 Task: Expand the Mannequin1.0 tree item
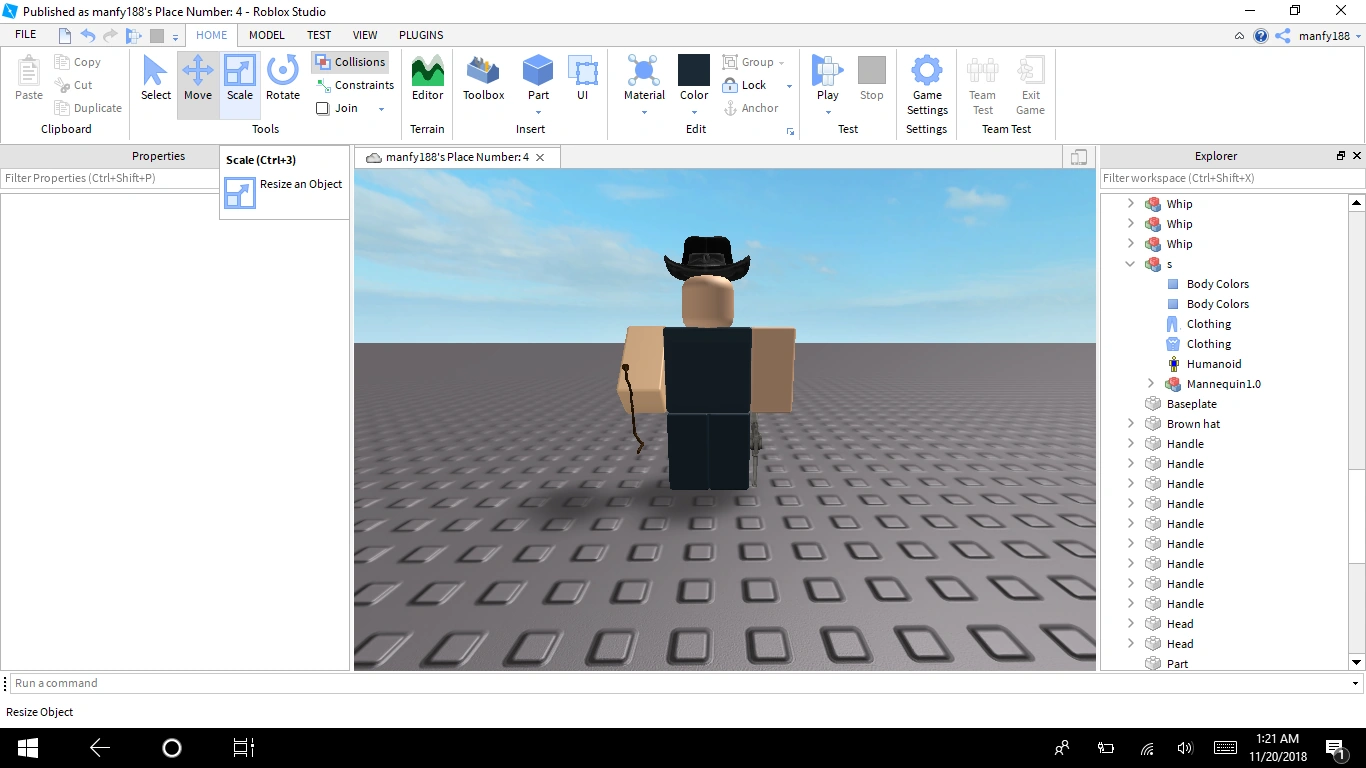(1150, 383)
